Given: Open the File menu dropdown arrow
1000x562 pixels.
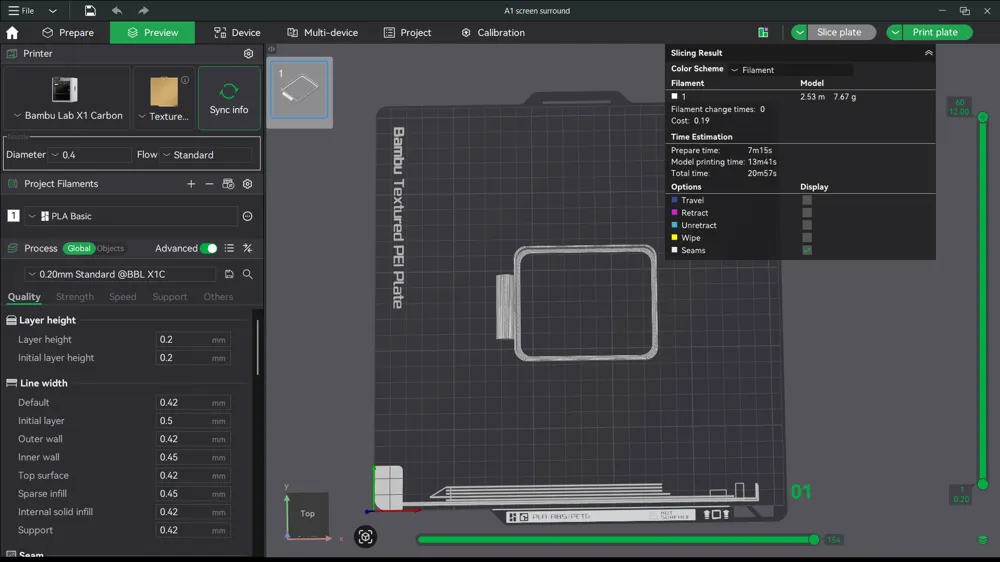Looking at the screenshot, I should 52,11.
